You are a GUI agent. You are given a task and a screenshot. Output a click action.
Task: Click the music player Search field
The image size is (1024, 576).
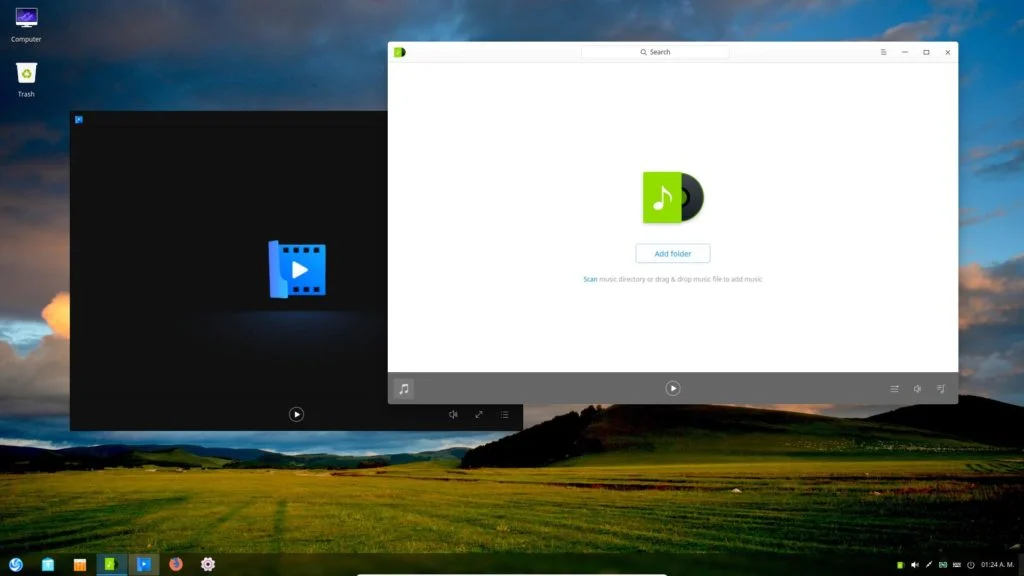(655, 52)
